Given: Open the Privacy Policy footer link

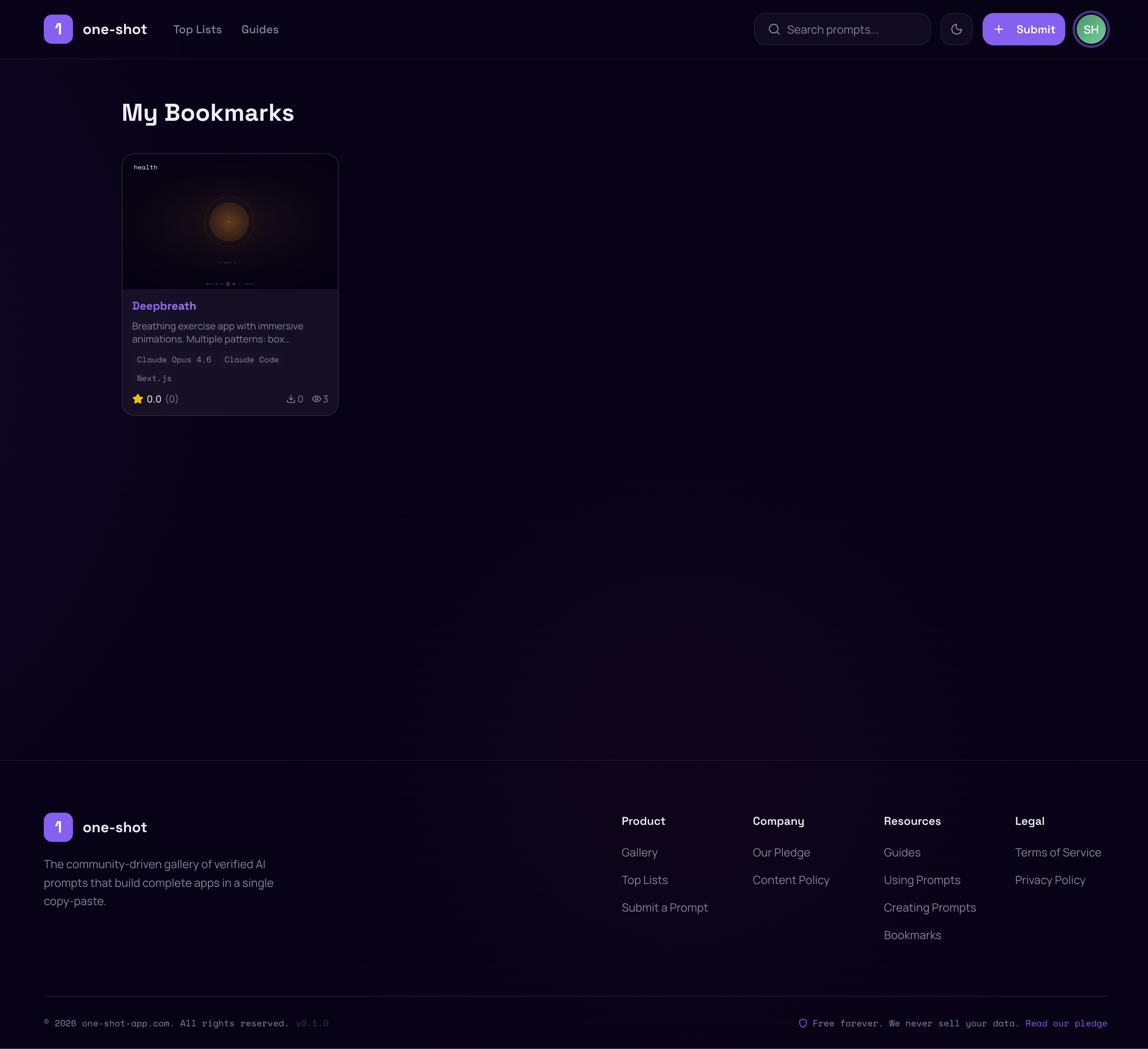Looking at the screenshot, I should (x=1049, y=879).
